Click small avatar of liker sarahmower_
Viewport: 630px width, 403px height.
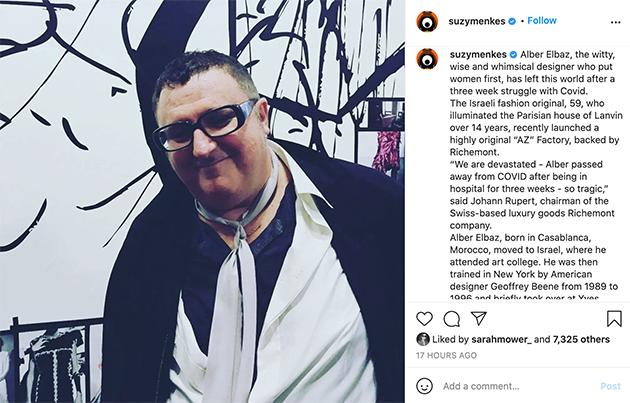pos(423,340)
